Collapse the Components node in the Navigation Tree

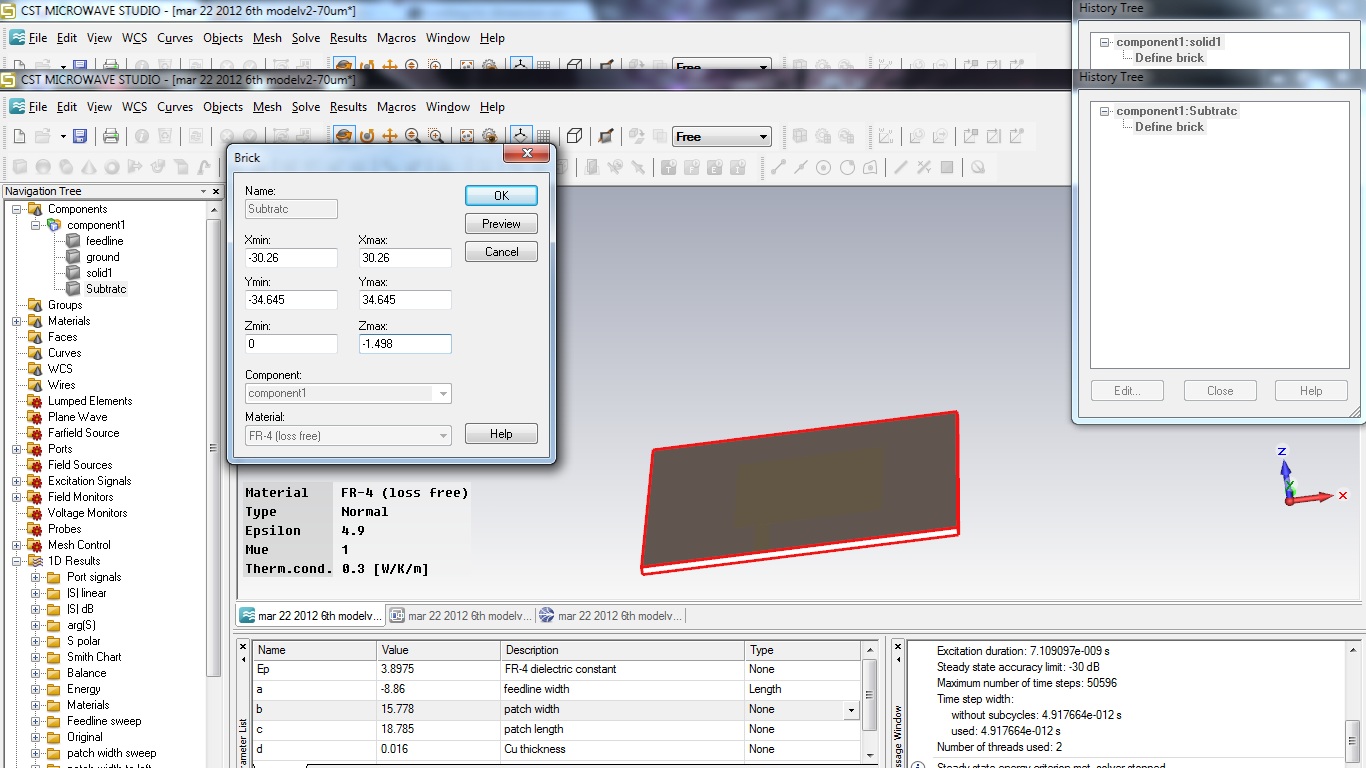[x=17, y=209]
